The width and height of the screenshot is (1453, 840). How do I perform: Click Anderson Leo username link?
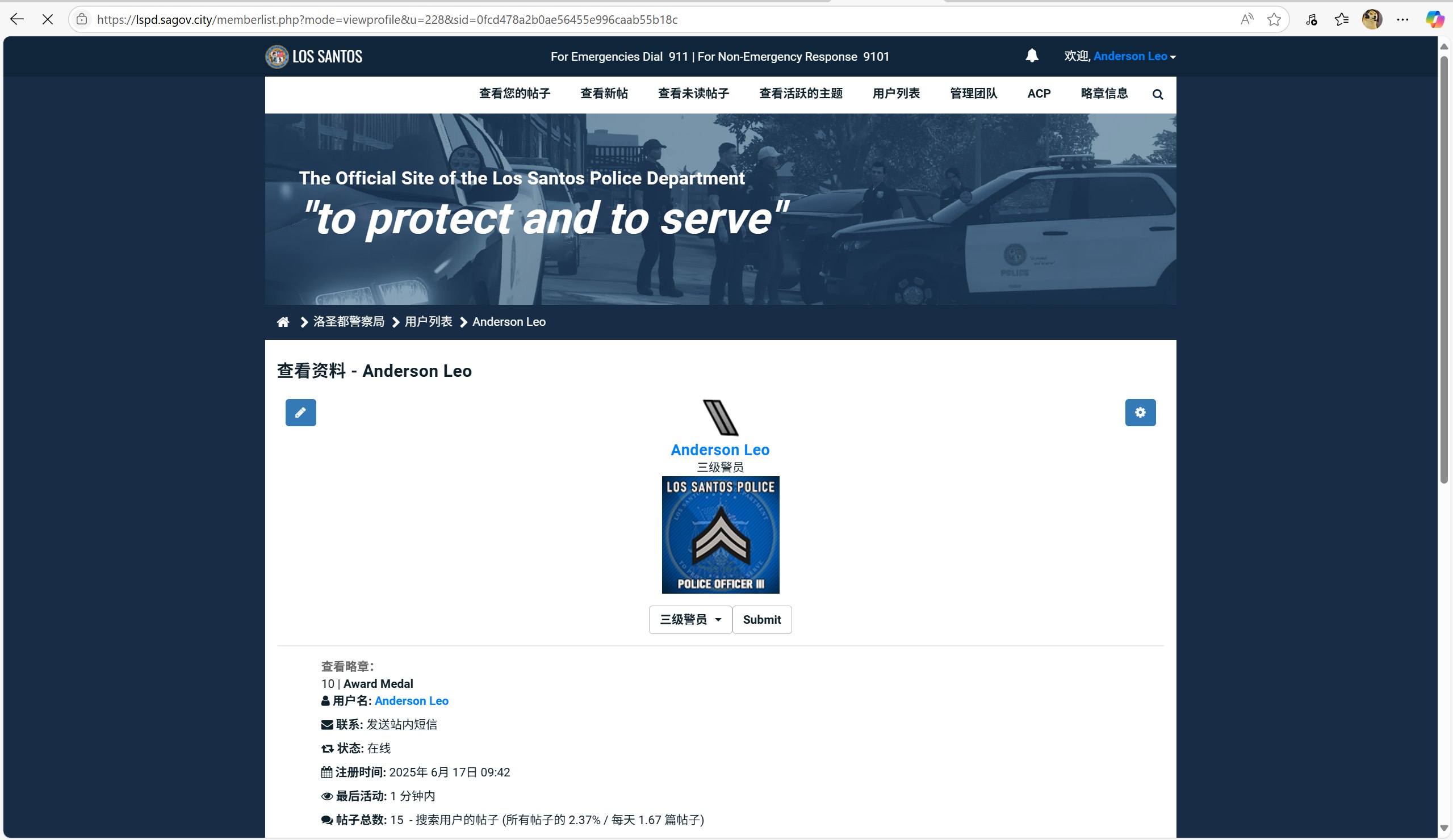point(411,700)
